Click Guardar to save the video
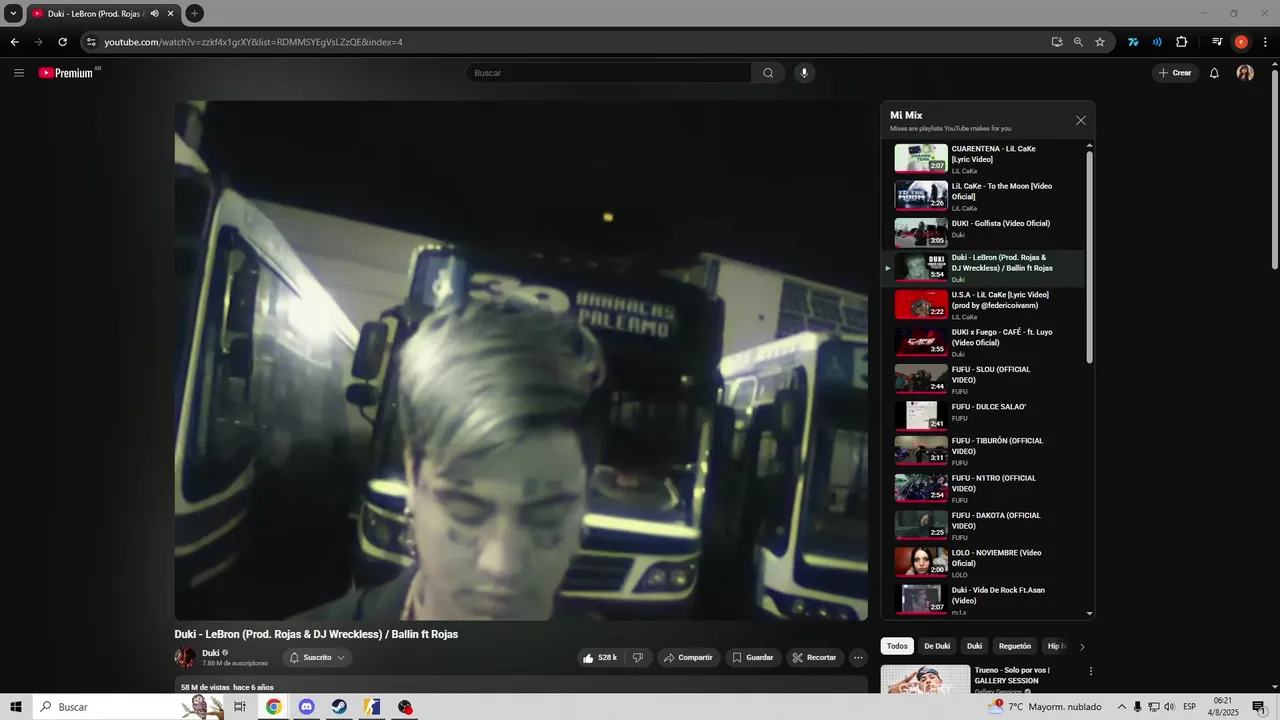This screenshot has height=720, width=1280. tap(752, 658)
